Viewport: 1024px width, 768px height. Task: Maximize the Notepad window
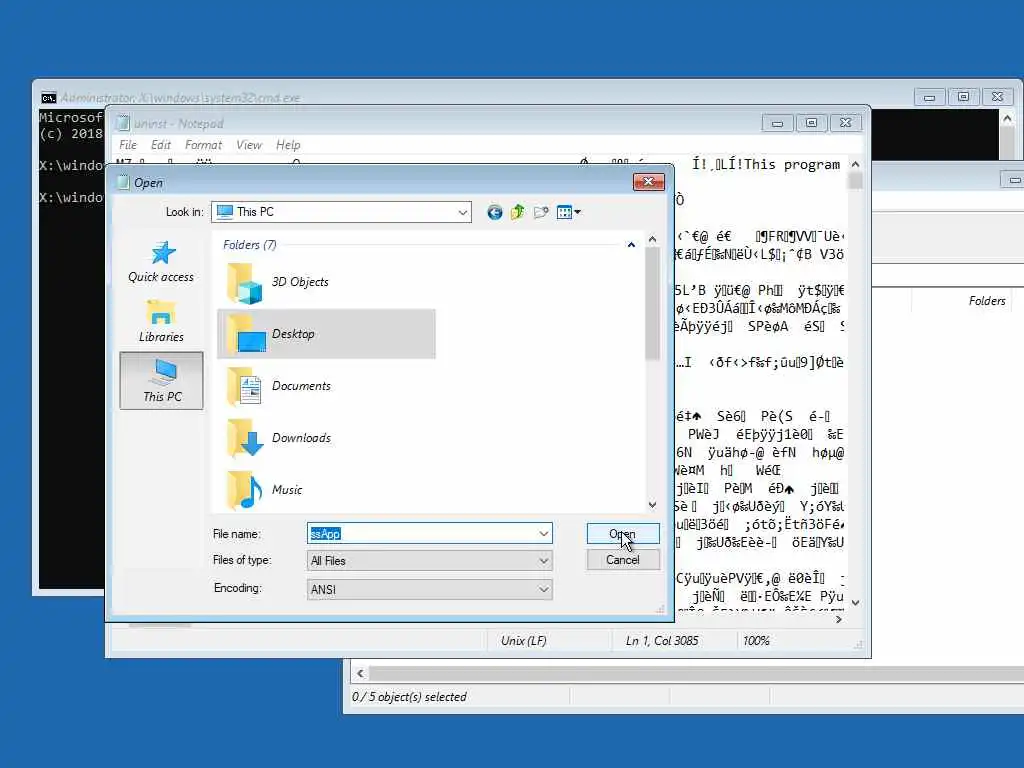pos(811,123)
